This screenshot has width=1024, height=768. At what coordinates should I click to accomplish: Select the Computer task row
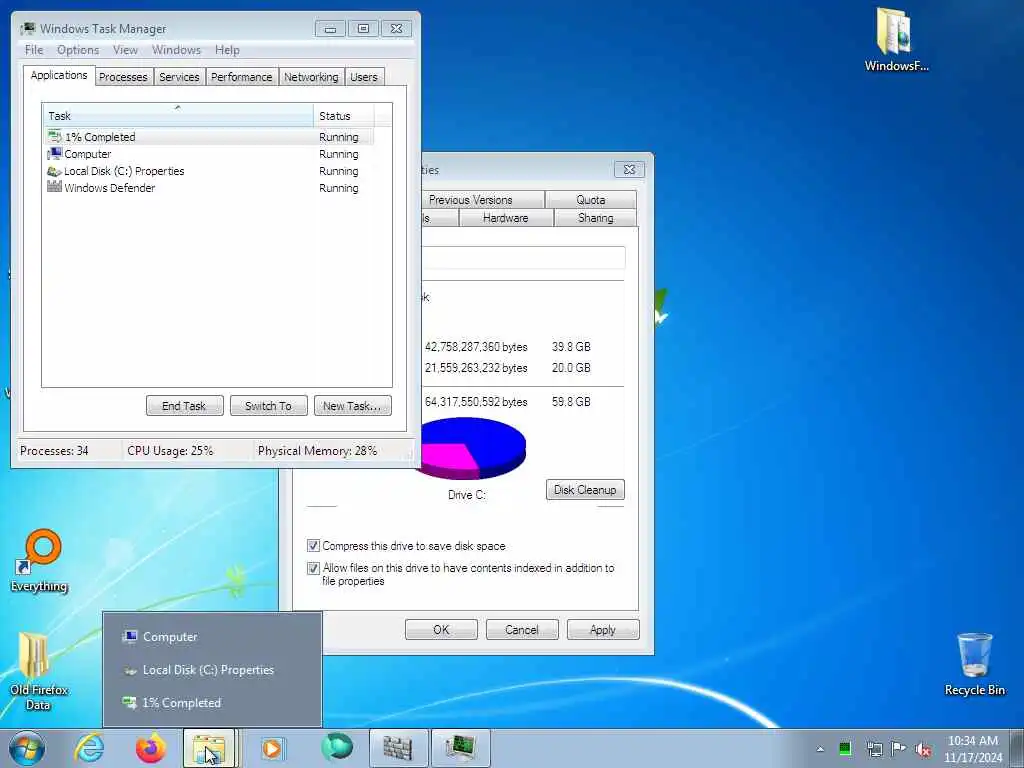pos(208,154)
